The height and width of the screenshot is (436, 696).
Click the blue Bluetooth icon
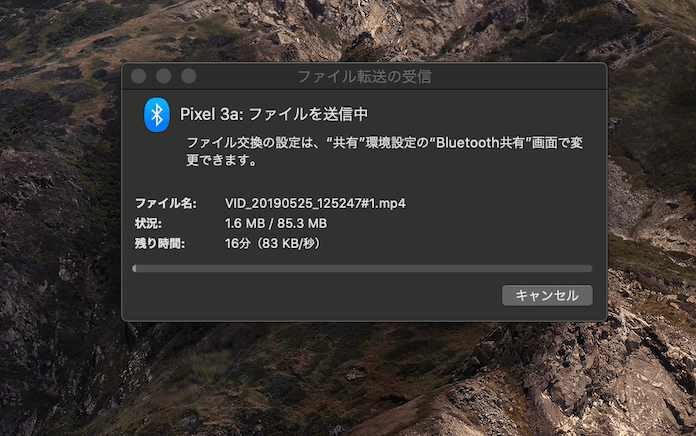tap(157, 115)
